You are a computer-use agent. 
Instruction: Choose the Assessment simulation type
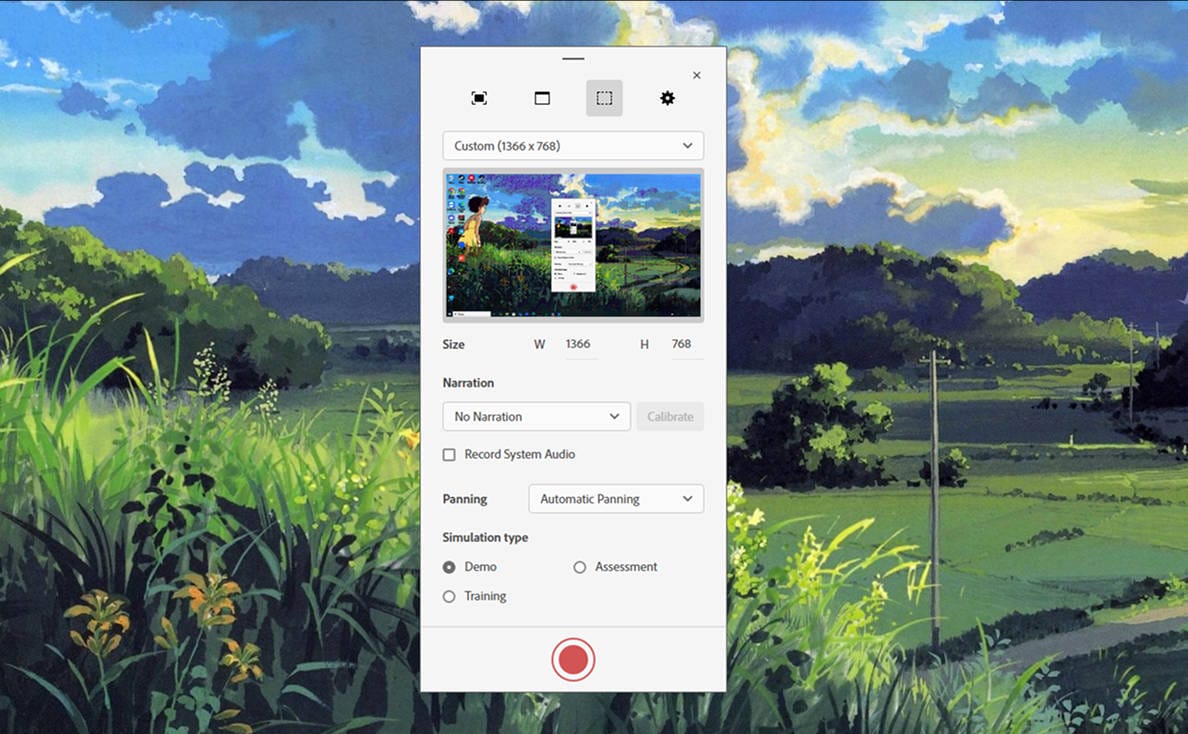point(579,567)
